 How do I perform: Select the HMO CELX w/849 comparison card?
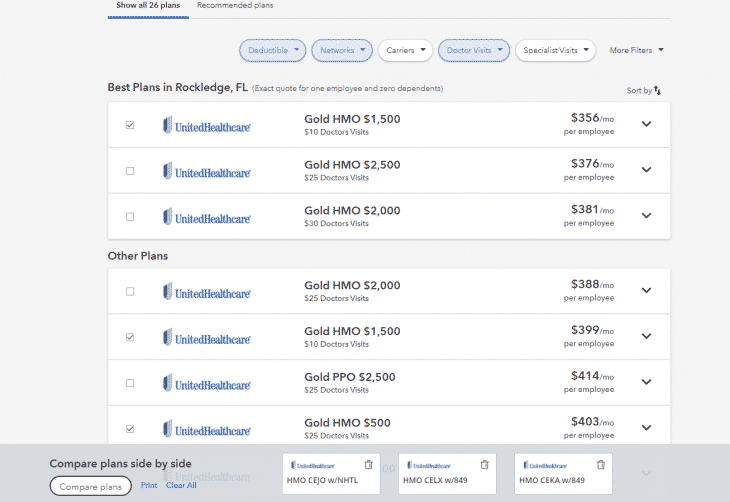(447, 474)
